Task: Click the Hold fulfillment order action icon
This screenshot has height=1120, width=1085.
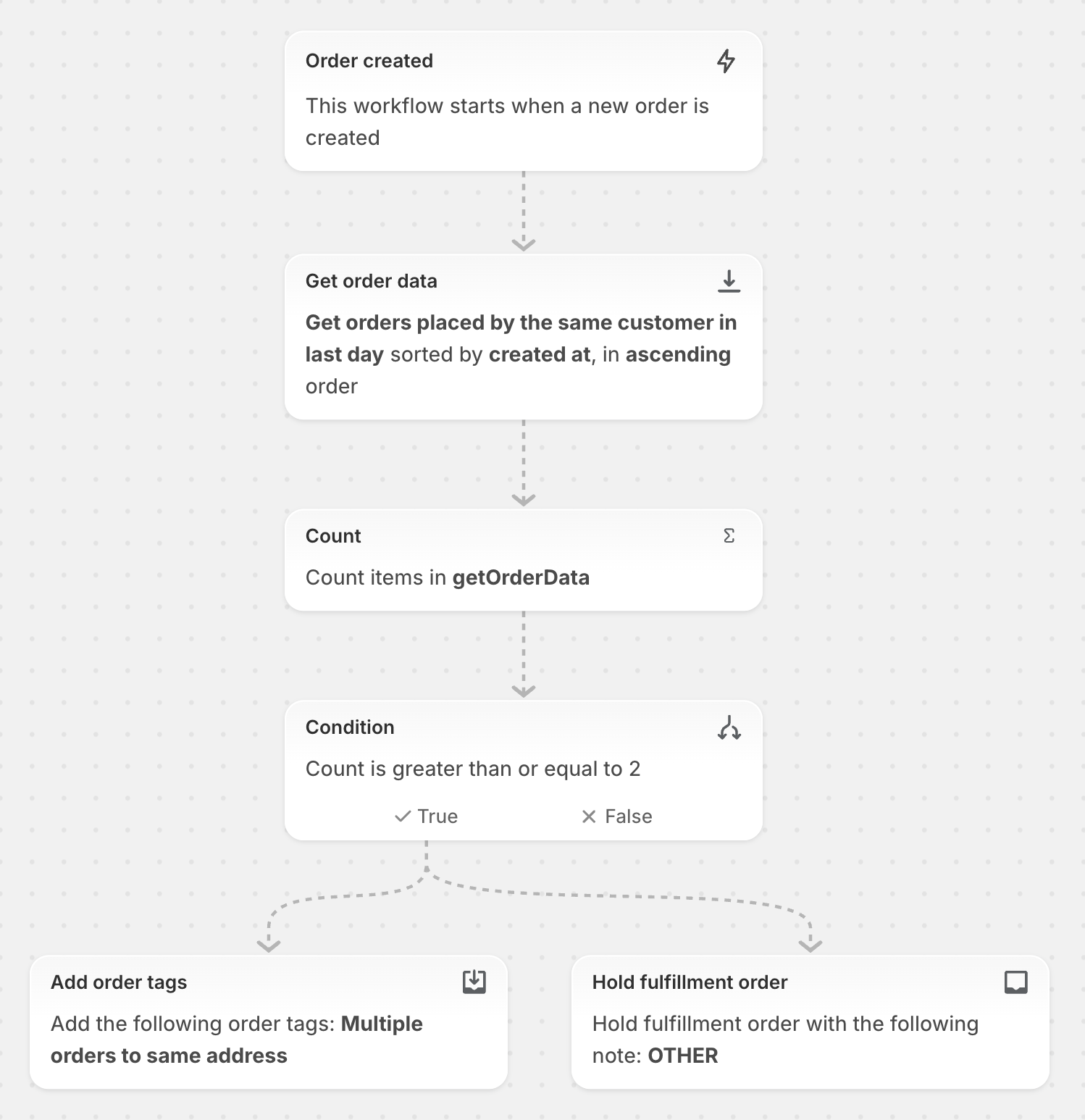Action: pyautogui.click(x=1016, y=982)
